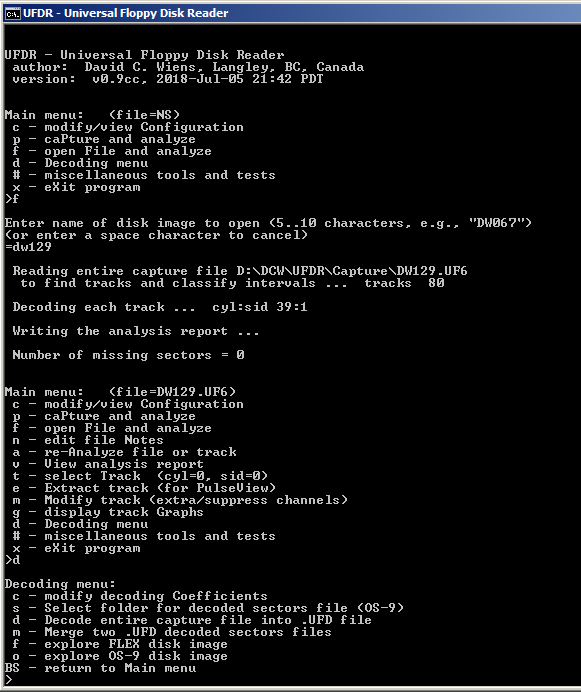Click 'Extract track (for PulseView)' entry

(x=144, y=488)
